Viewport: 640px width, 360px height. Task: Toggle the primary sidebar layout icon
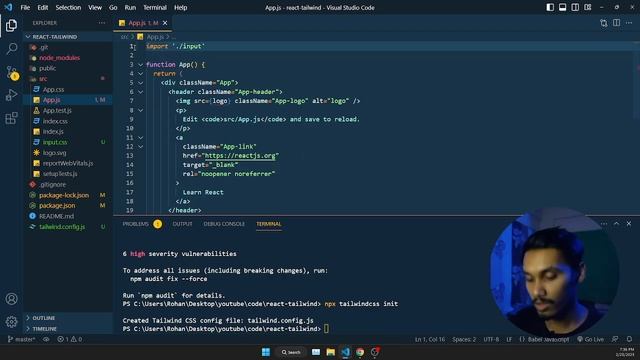550,7
